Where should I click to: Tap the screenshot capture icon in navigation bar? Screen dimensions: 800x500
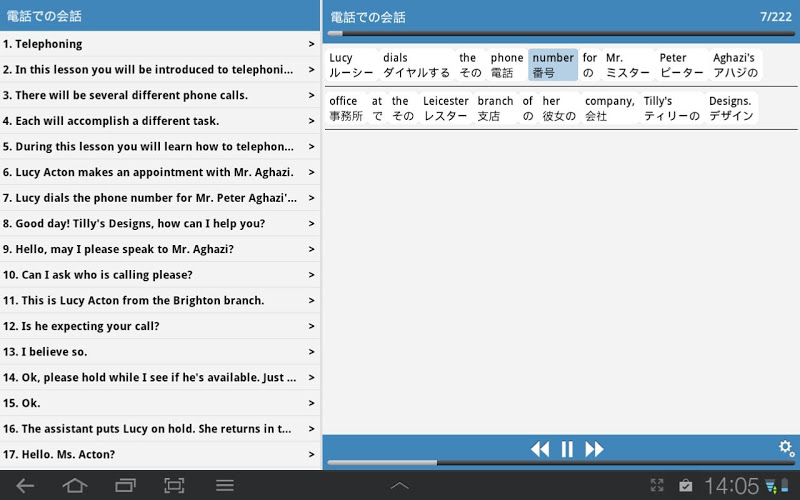click(174, 486)
